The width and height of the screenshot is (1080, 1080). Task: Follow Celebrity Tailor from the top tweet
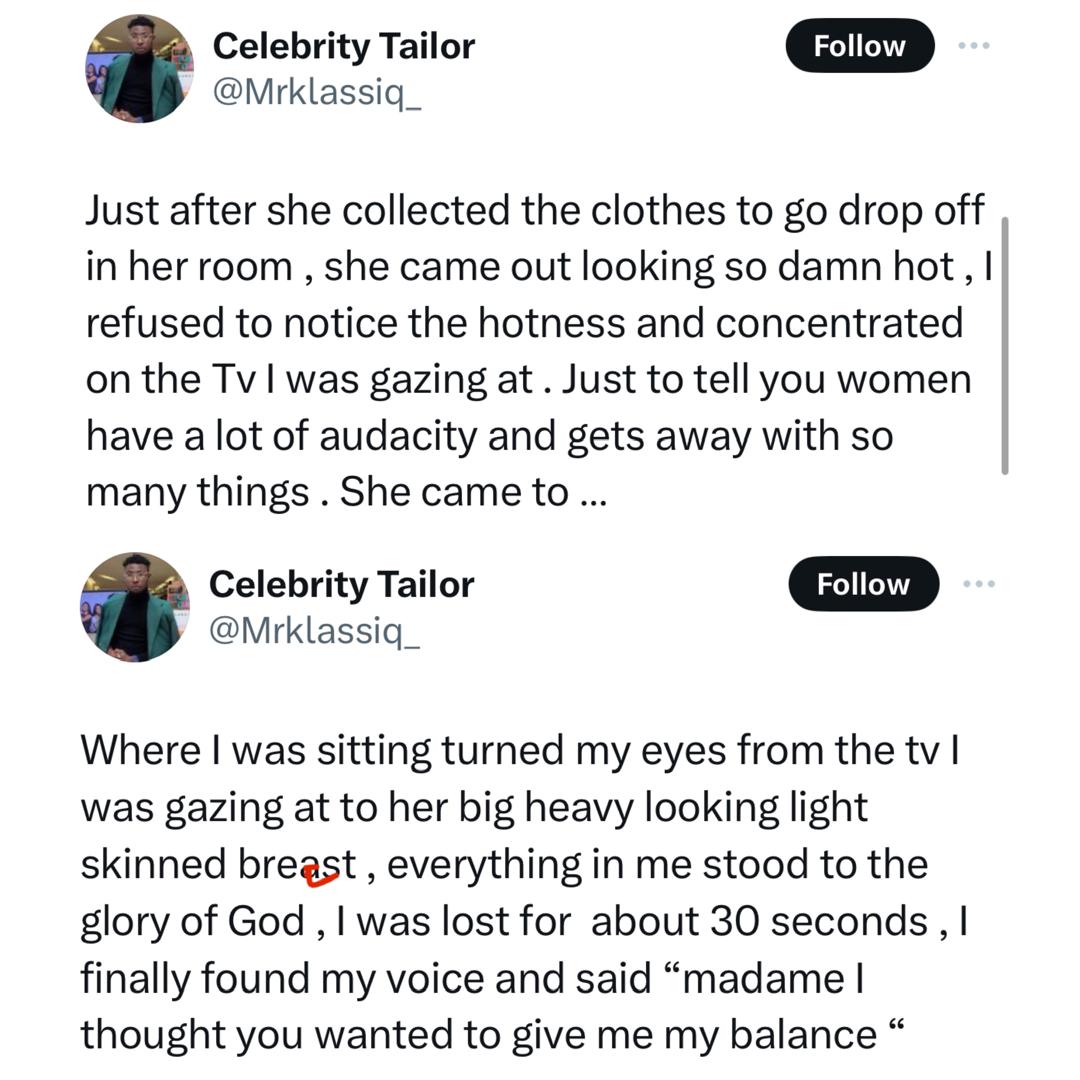point(859,47)
